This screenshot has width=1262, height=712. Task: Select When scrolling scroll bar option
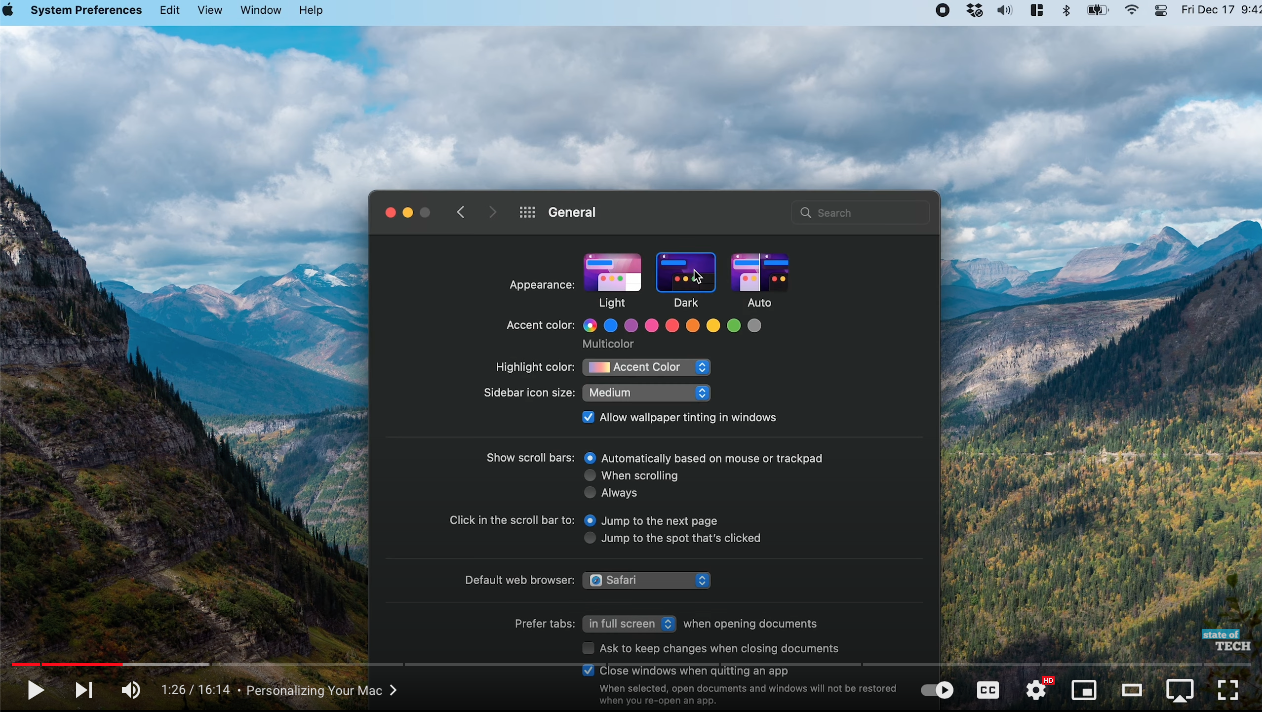click(590, 475)
